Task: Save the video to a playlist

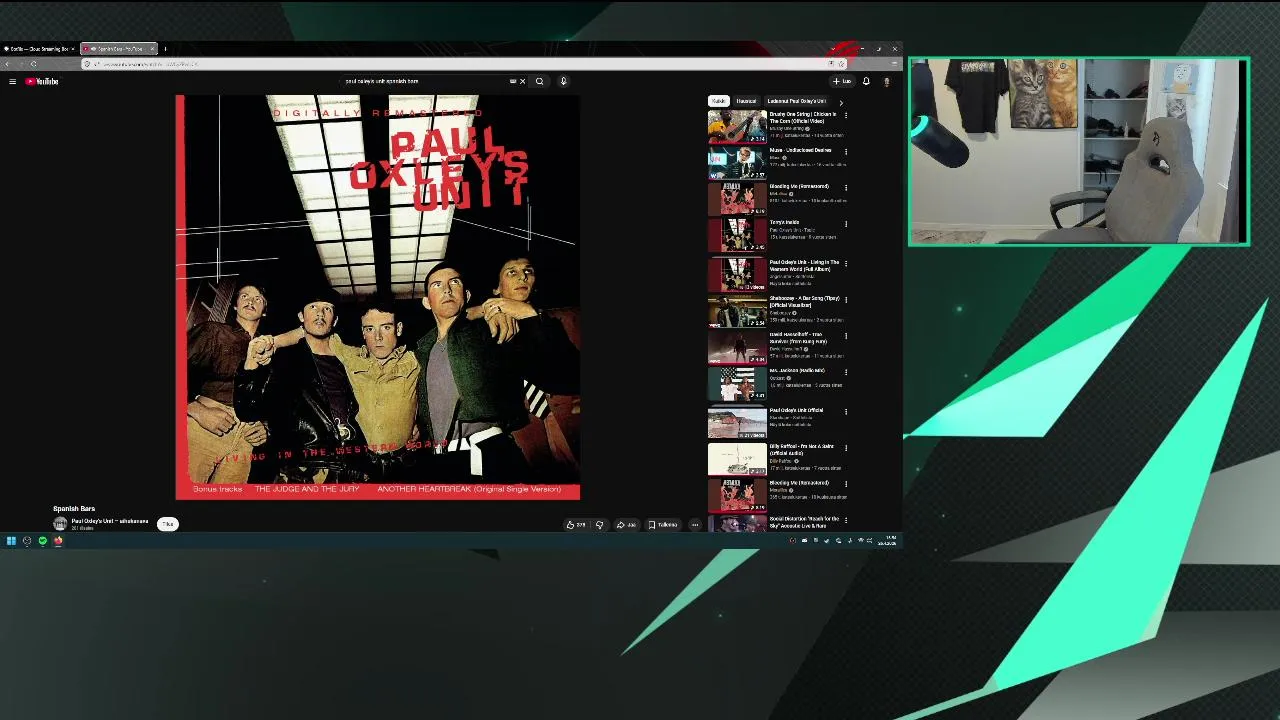Action: (x=663, y=524)
